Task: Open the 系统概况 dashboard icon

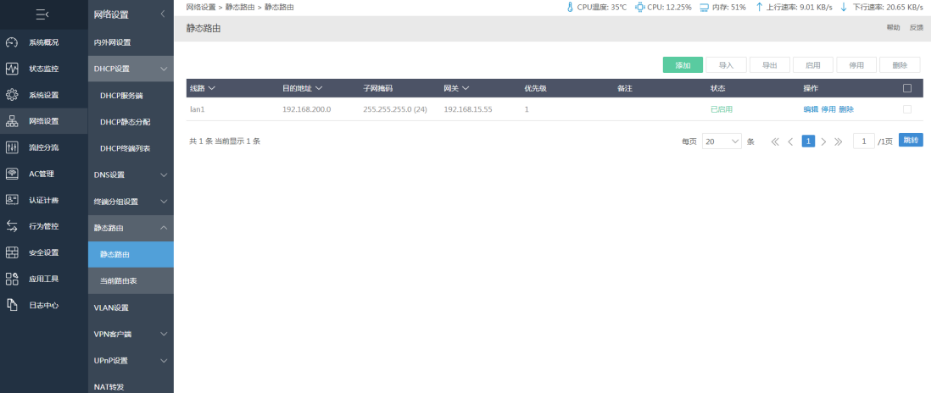Action: pos(12,43)
